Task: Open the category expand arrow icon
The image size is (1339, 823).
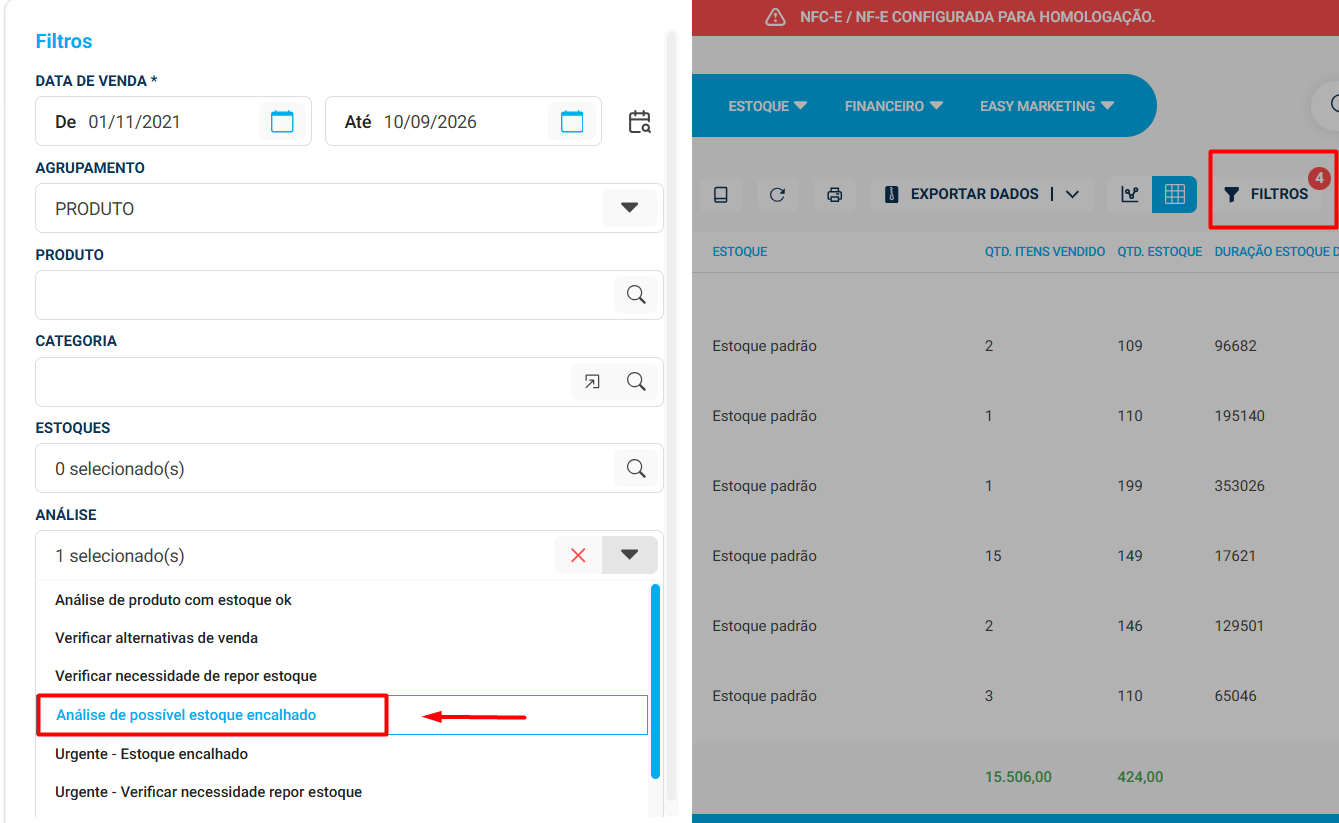Action: tap(592, 382)
